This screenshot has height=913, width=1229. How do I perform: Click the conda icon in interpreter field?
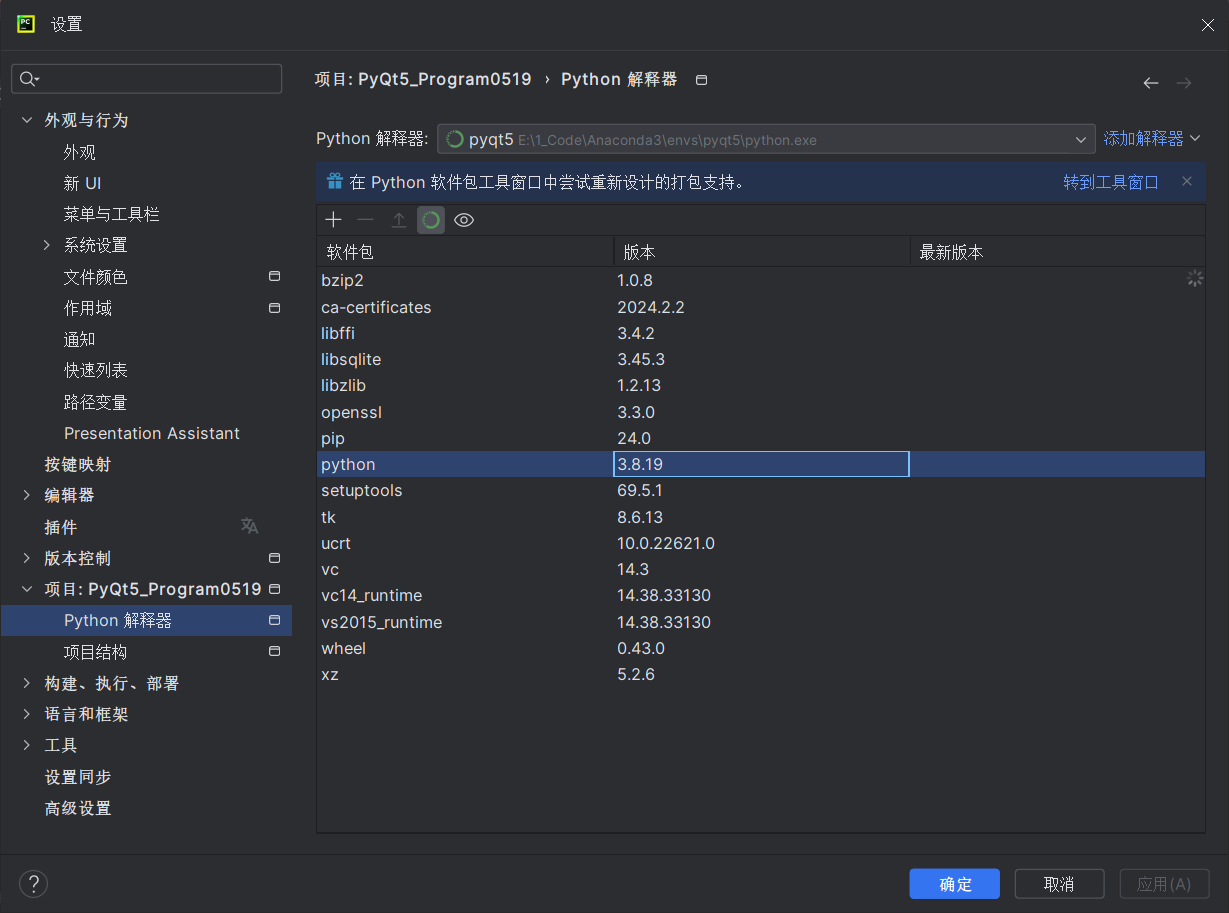pyautogui.click(x=454, y=139)
